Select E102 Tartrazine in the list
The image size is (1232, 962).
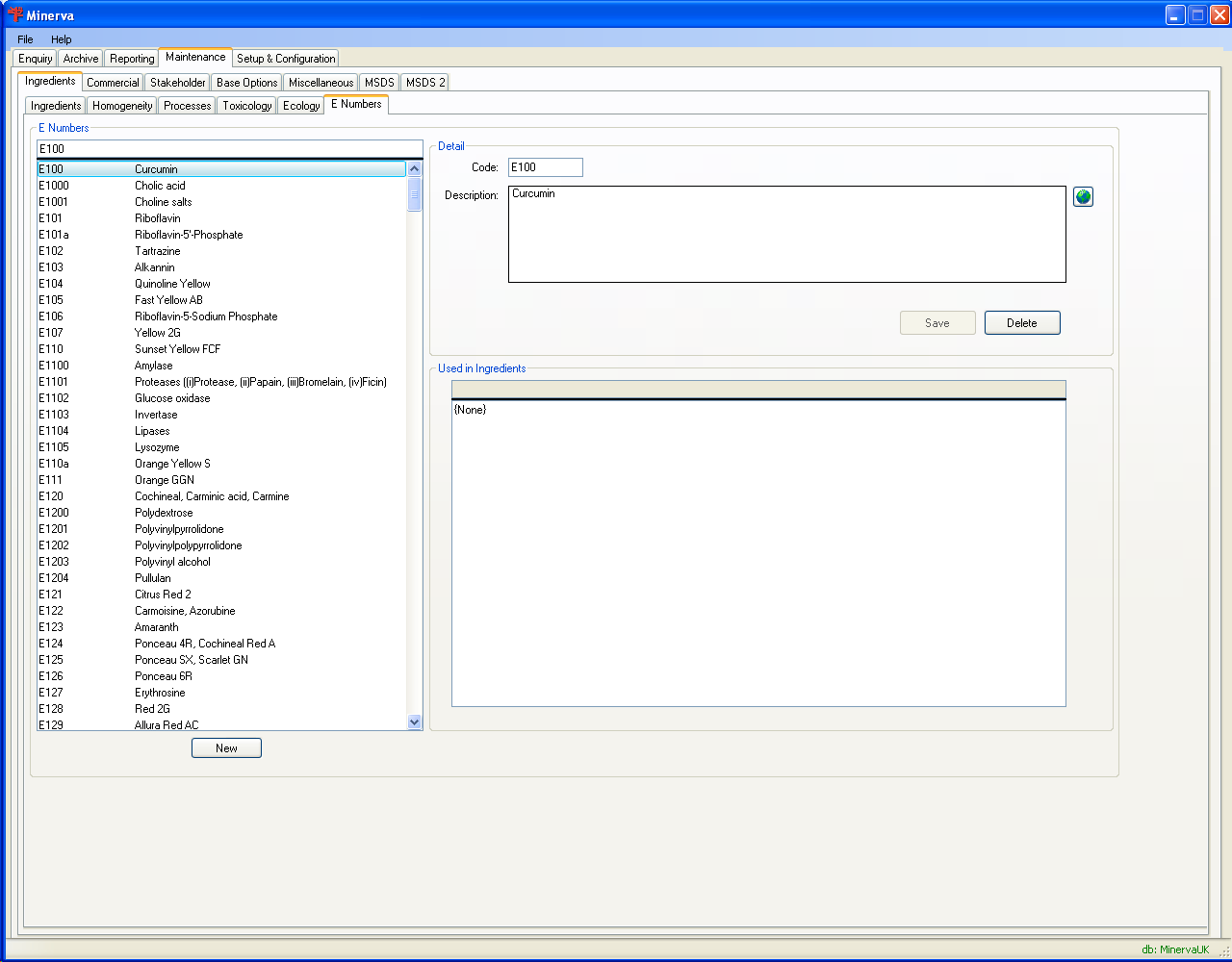157,251
